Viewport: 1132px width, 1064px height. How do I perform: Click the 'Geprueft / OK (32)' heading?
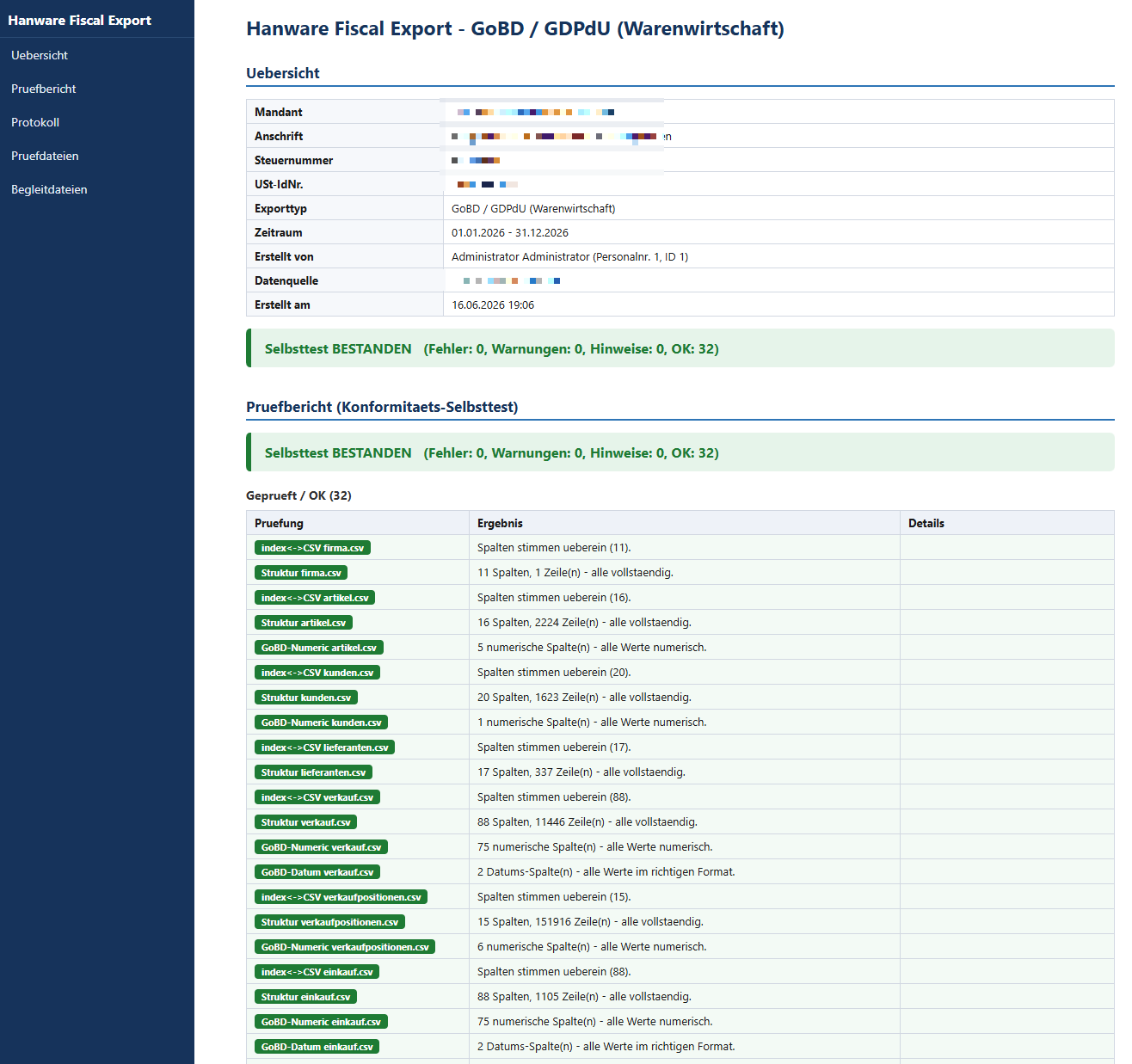pyautogui.click(x=298, y=495)
